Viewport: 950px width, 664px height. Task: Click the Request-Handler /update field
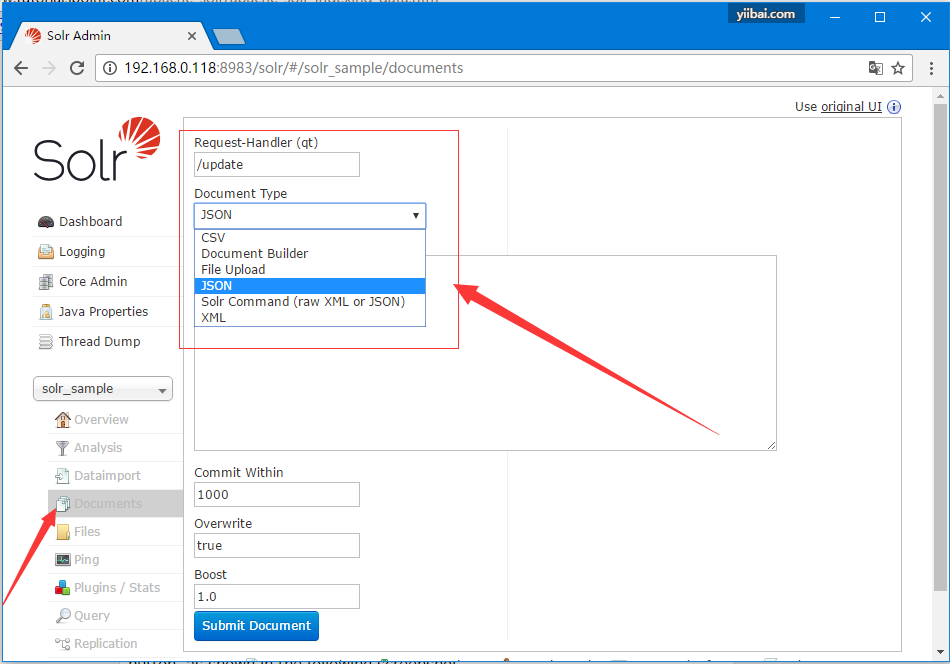pos(276,165)
